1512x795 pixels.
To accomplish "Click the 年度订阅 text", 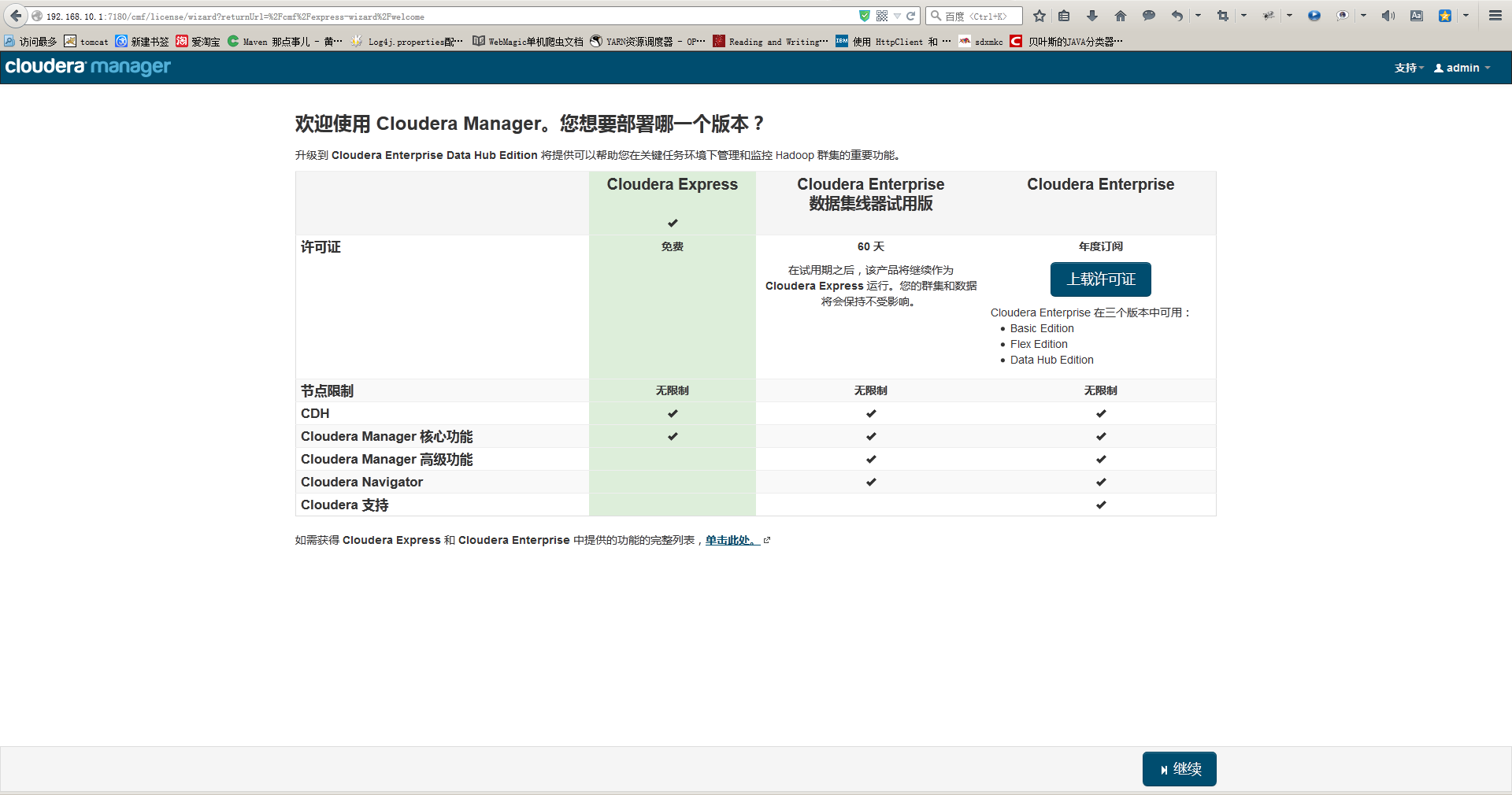I will pos(1100,246).
